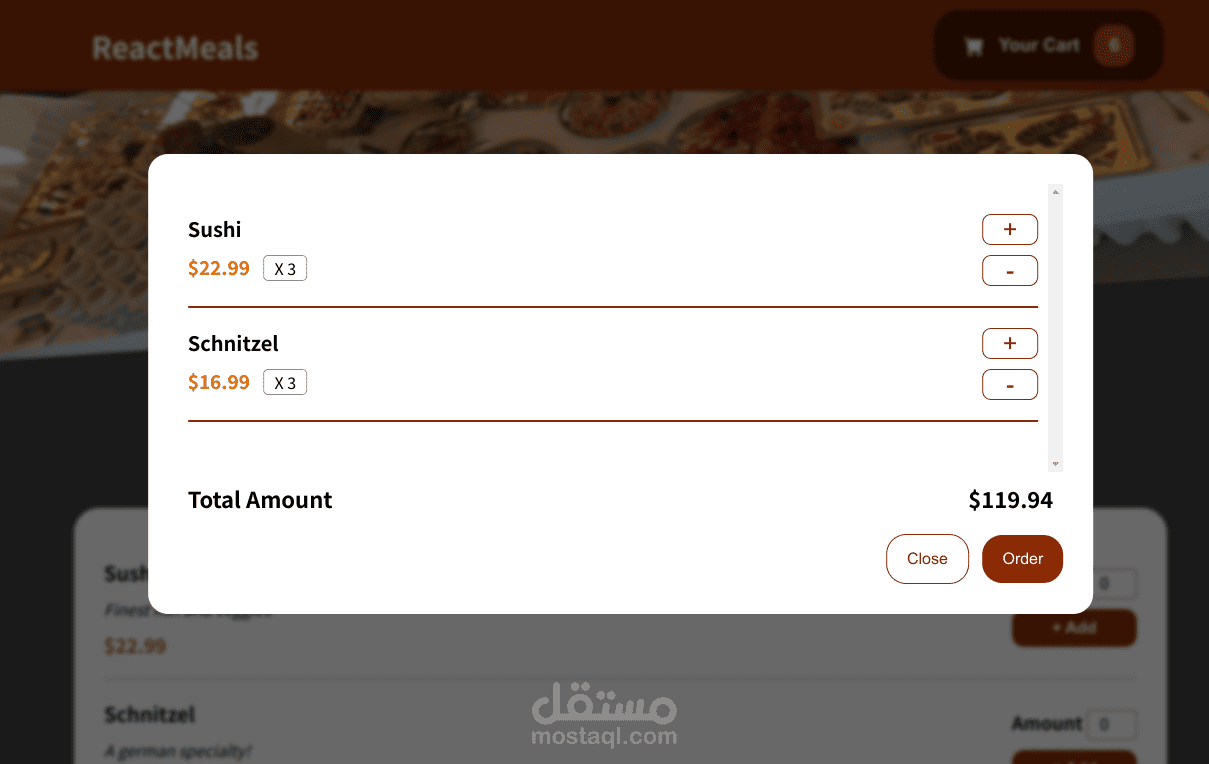Decrease Sushi quantity with minus button

1009,271
